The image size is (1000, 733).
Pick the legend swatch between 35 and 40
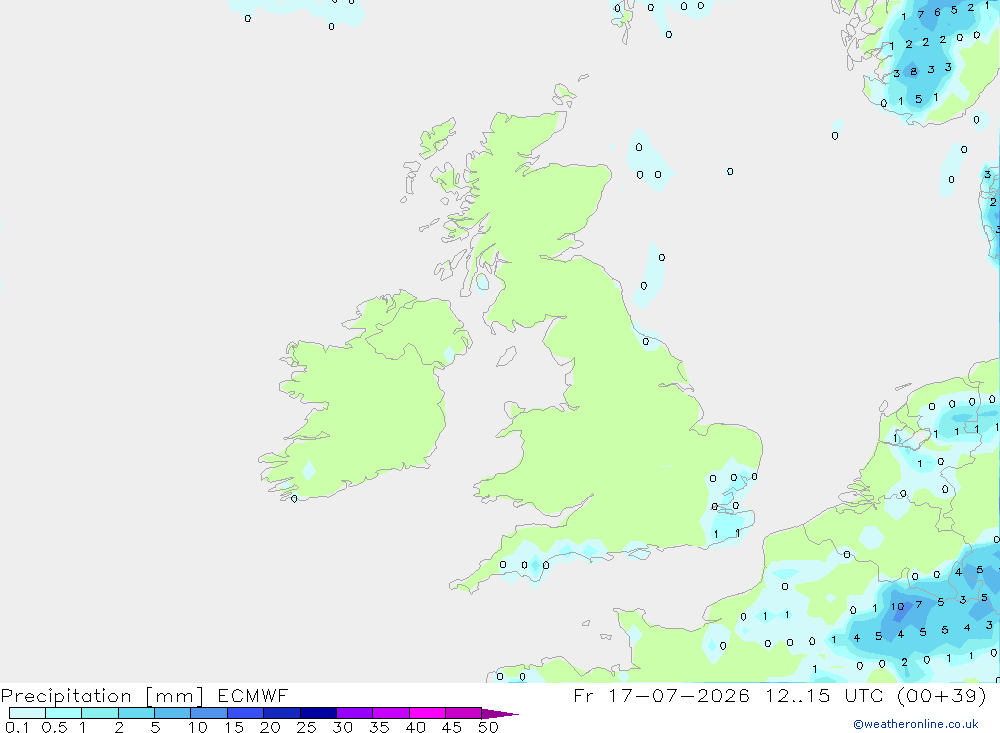tap(390, 713)
